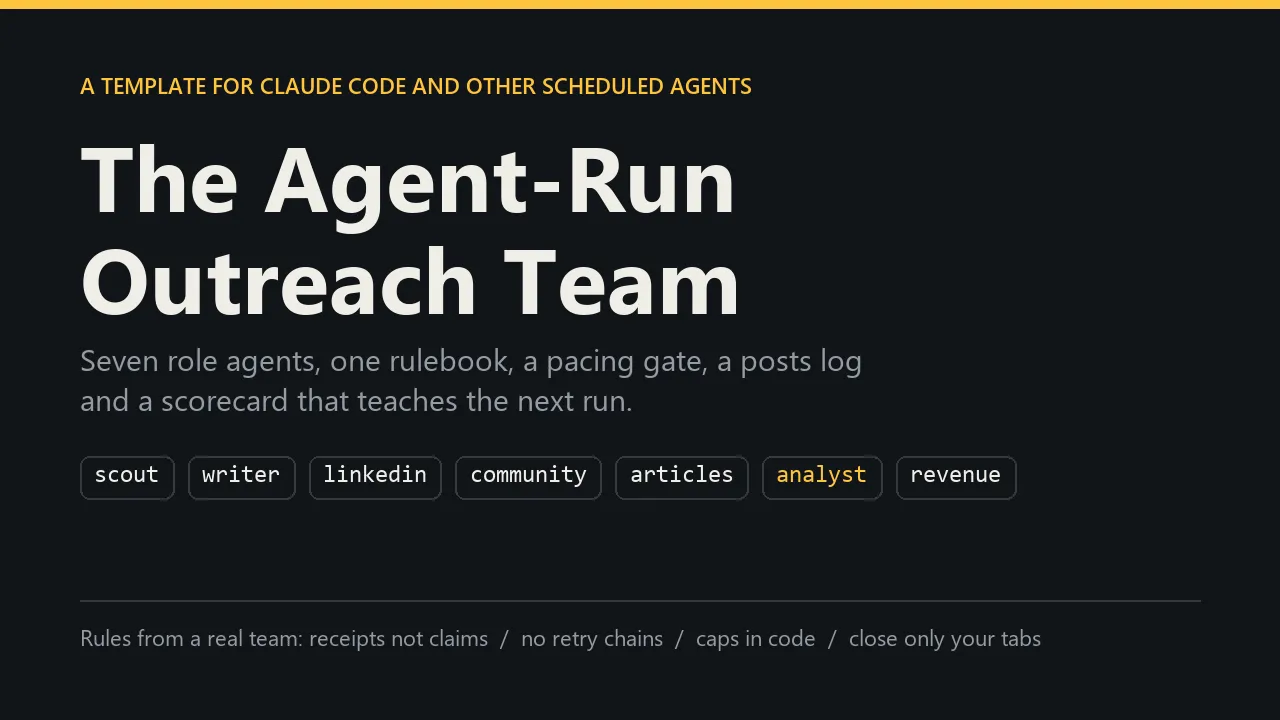Click the revenue role tag
This screenshot has height=720, width=1280.
[x=955, y=477]
